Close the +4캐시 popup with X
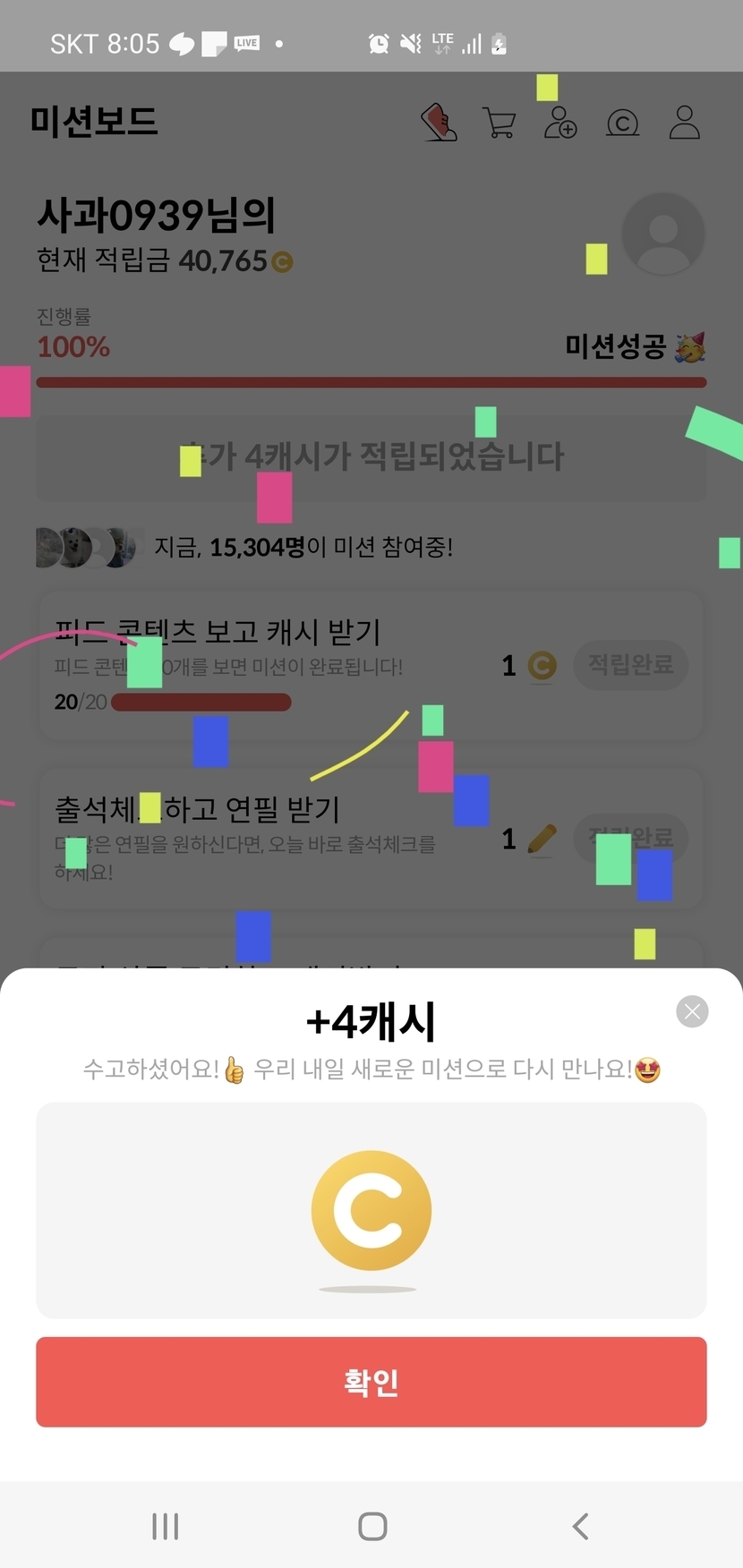Viewport: 743px width, 1568px height. point(692,1011)
